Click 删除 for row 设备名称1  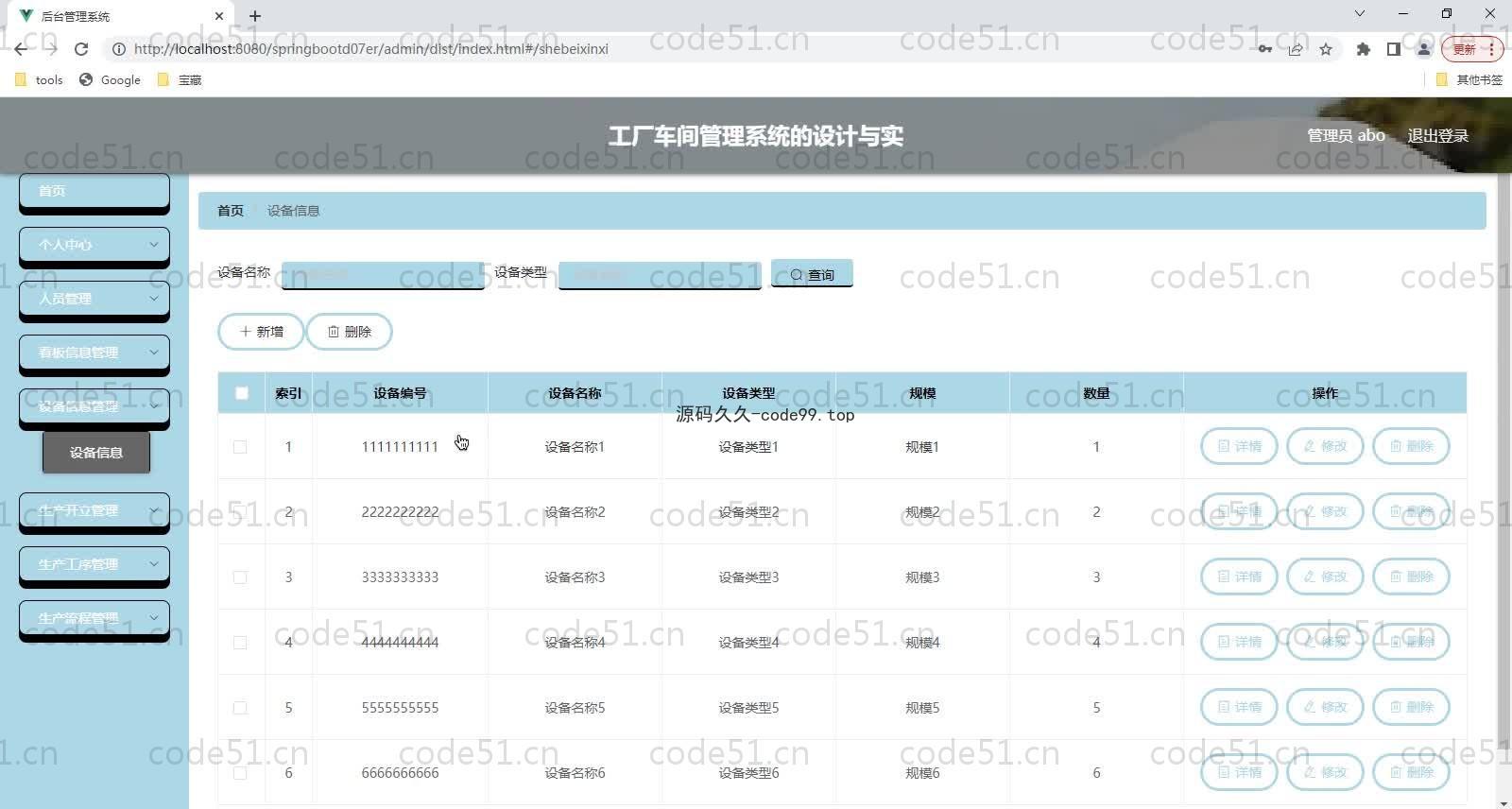click(1411, 446)
